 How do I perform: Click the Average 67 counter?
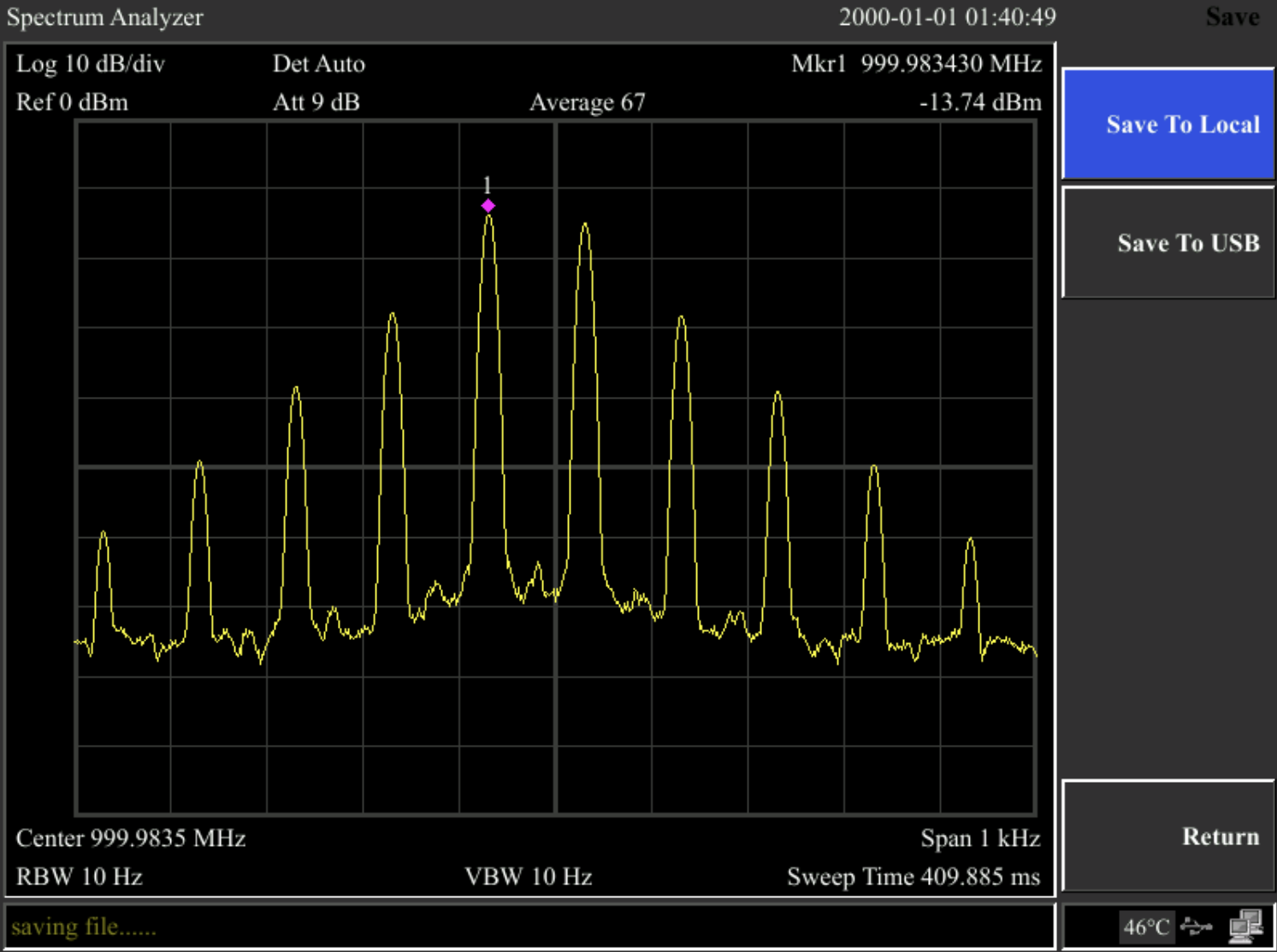point(588,103)
